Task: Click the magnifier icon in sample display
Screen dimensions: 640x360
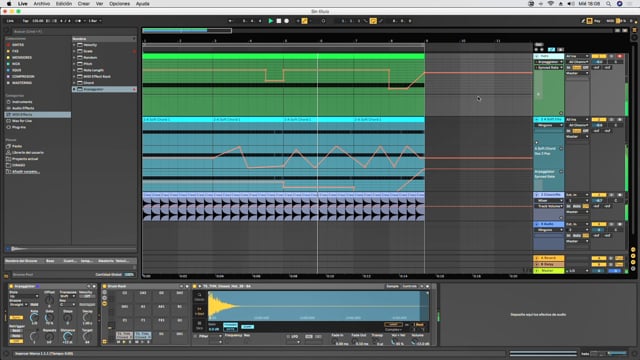Action: tap(199, 295)
